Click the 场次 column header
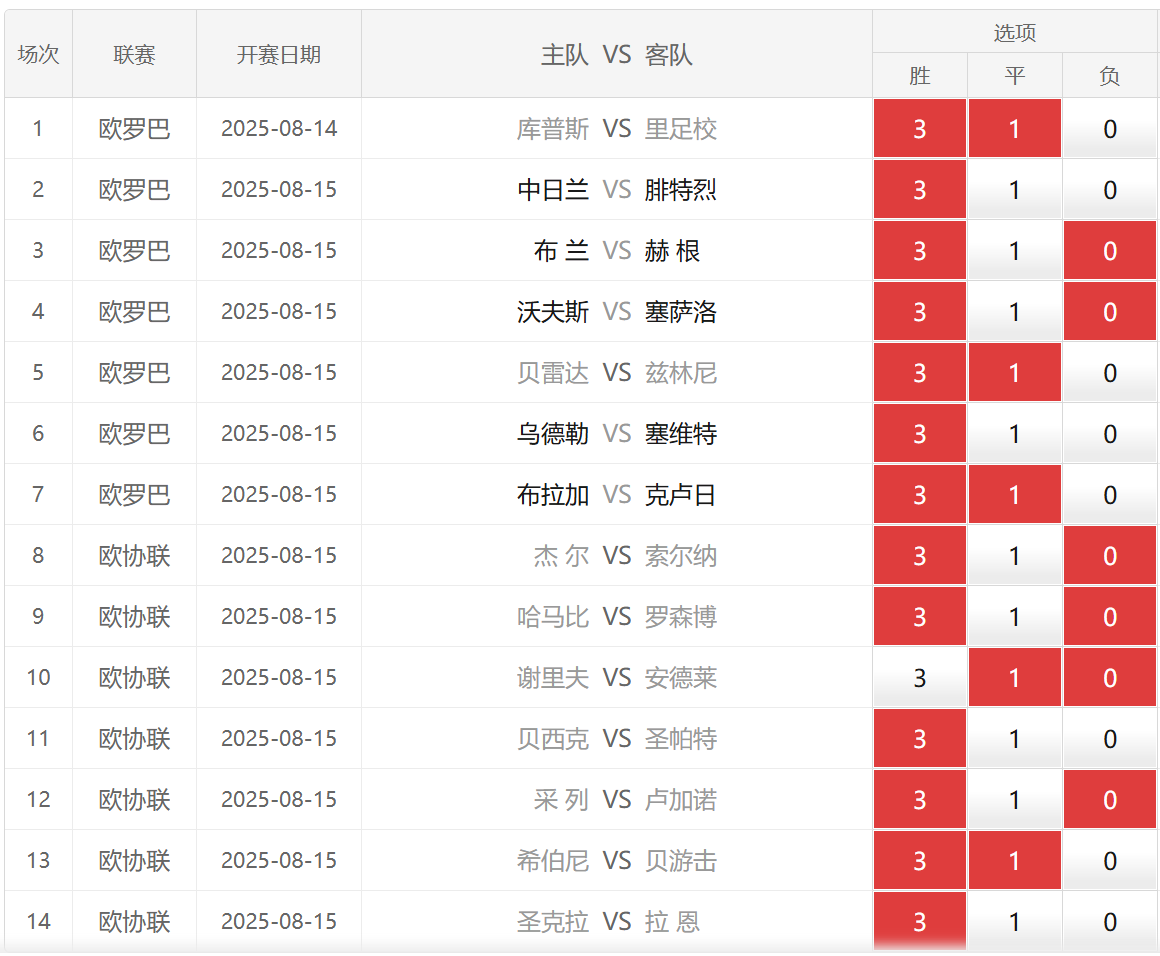 coord(38,54)
